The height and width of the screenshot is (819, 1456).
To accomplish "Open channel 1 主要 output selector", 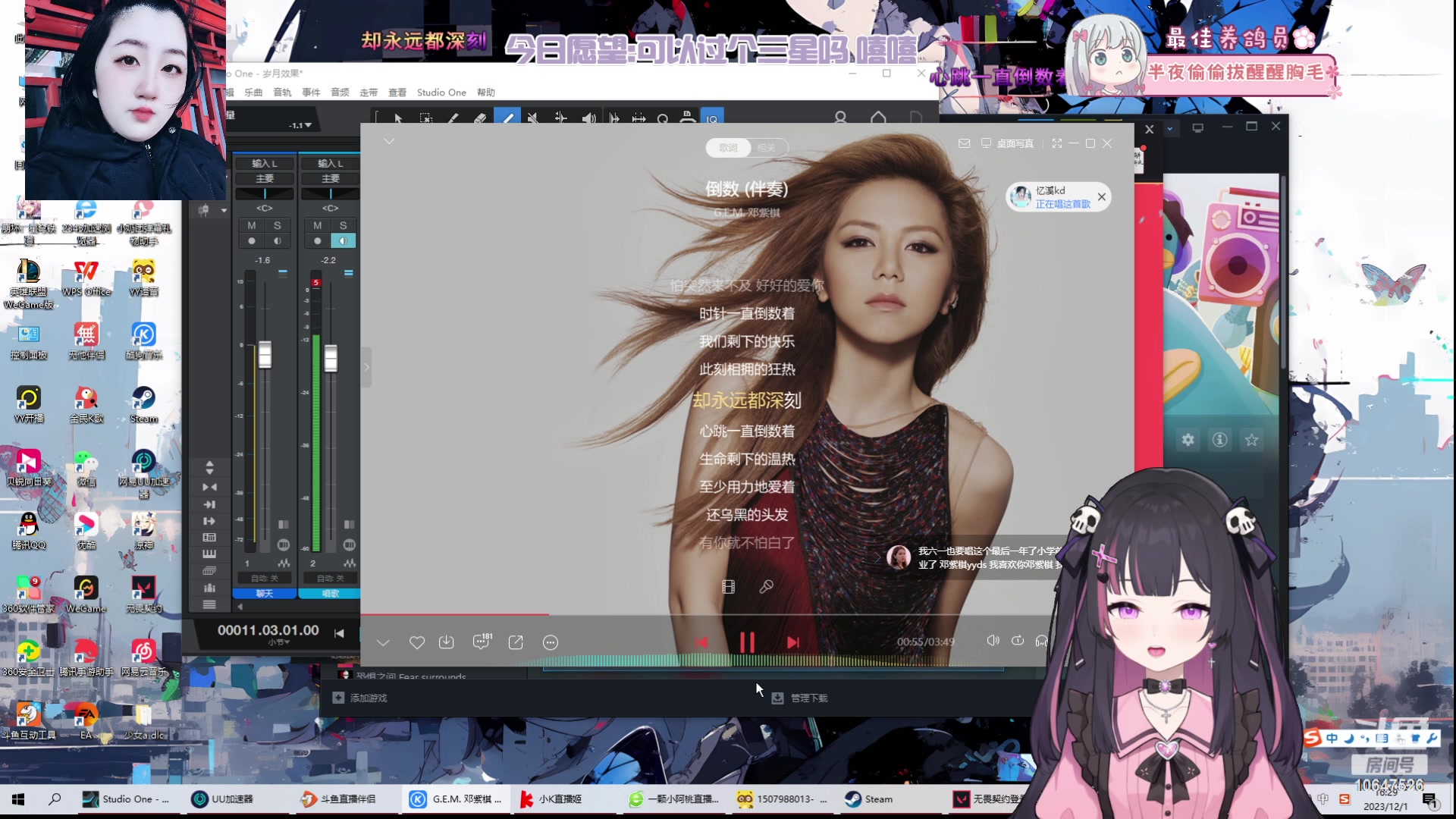I will coord(265,178).
